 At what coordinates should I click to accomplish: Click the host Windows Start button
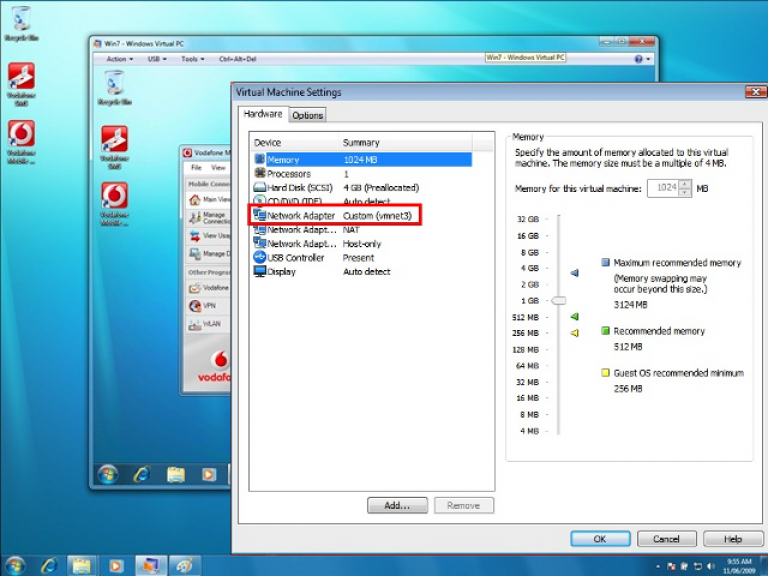(x=15, y=565)
